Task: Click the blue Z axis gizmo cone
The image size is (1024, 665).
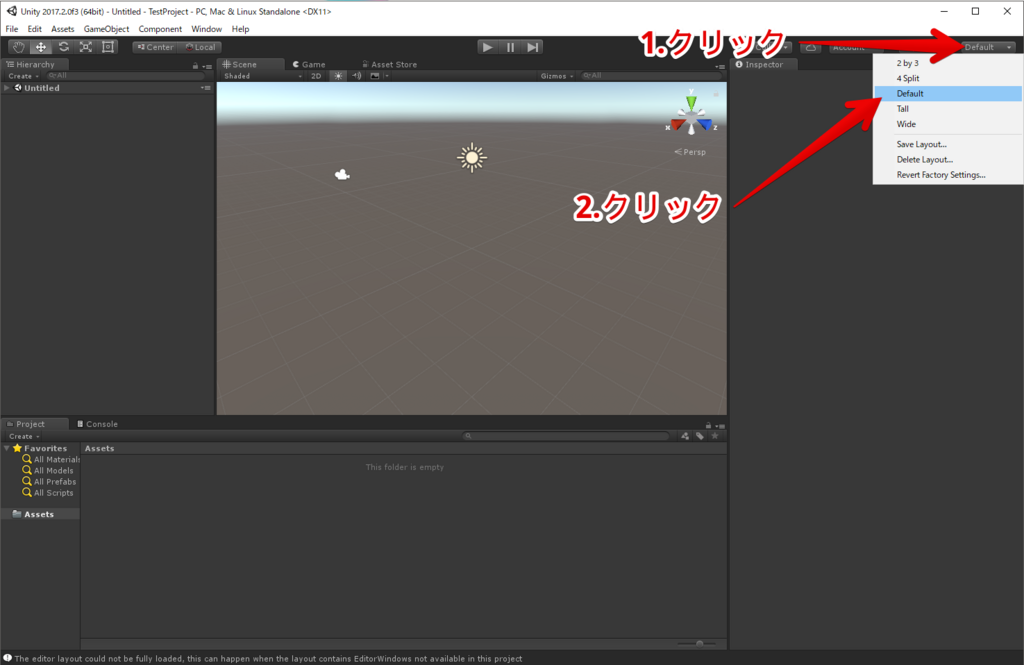Action: coord(705,124)
